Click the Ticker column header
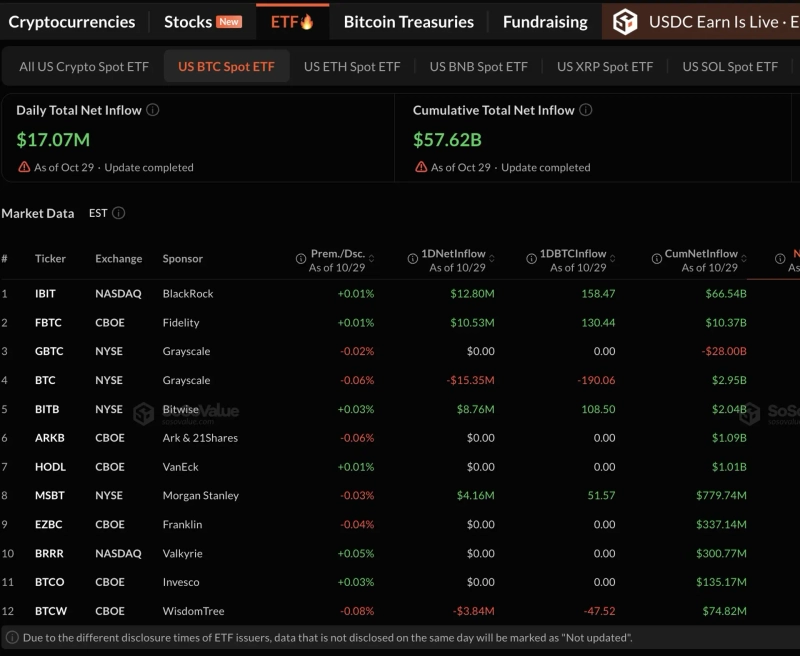The width and height of the screenshot is (800, 656). point(50,259)
